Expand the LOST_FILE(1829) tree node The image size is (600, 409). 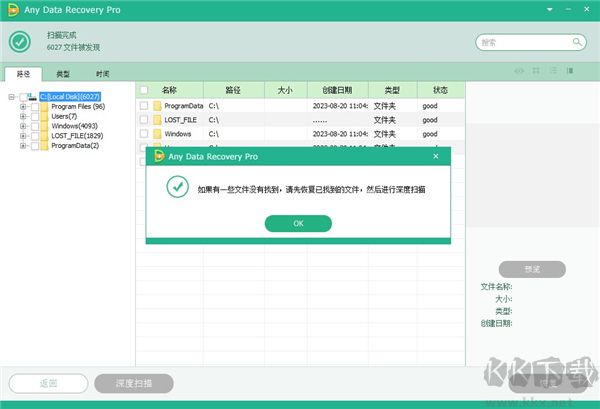click(x=23, y=136)
